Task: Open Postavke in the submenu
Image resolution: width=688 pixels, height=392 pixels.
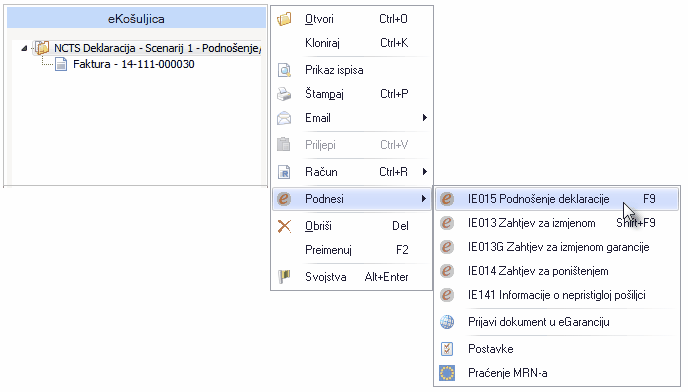Action: pos(557,349)
